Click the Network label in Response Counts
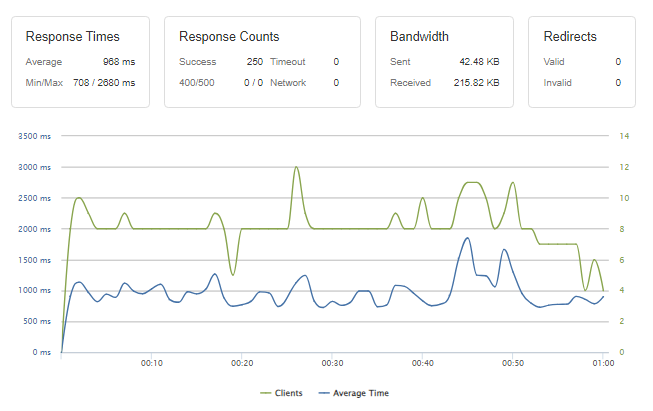 pyautogui.click(x=288, y=82)
